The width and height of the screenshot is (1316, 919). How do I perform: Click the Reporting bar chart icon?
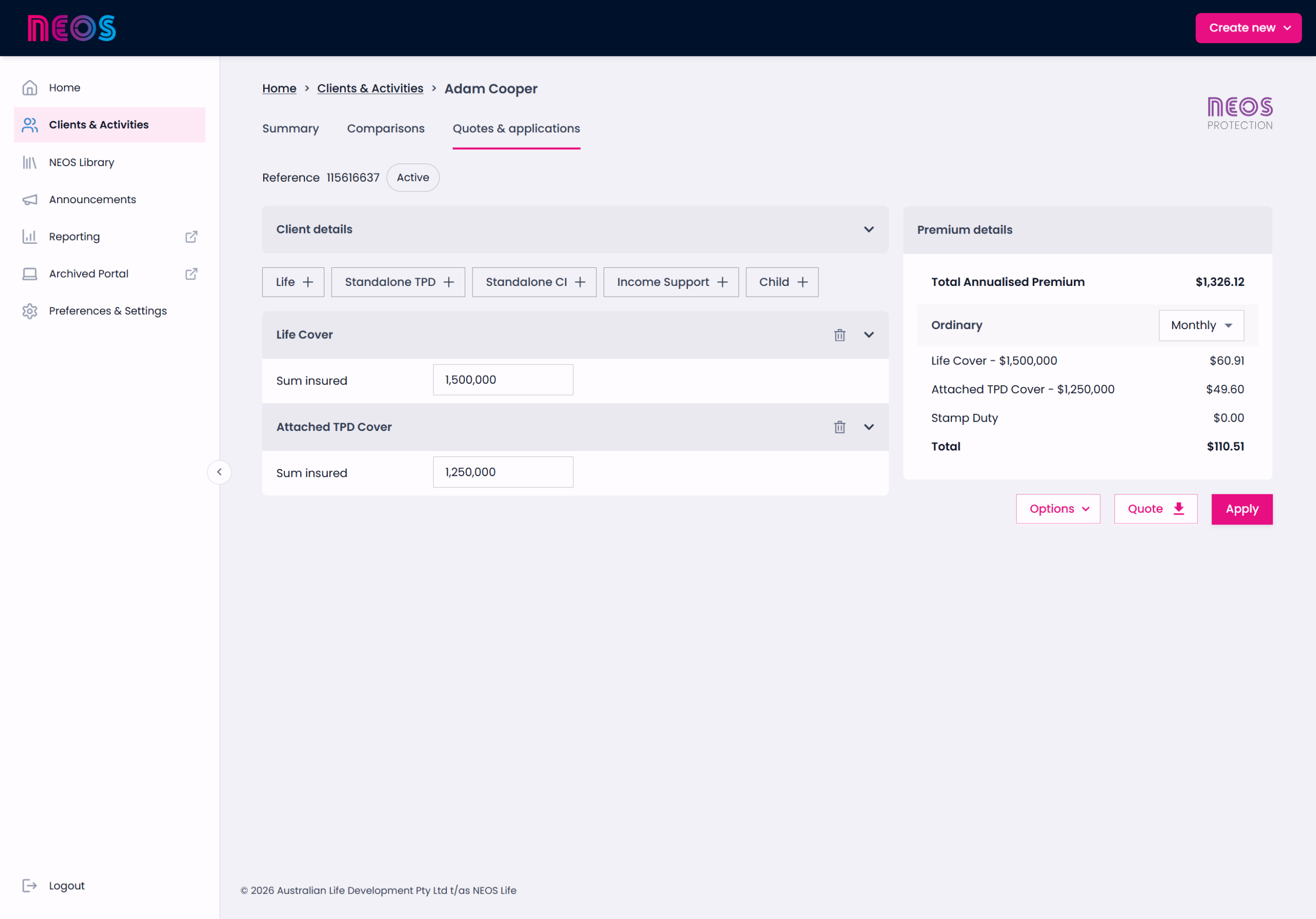coord(30,237)
